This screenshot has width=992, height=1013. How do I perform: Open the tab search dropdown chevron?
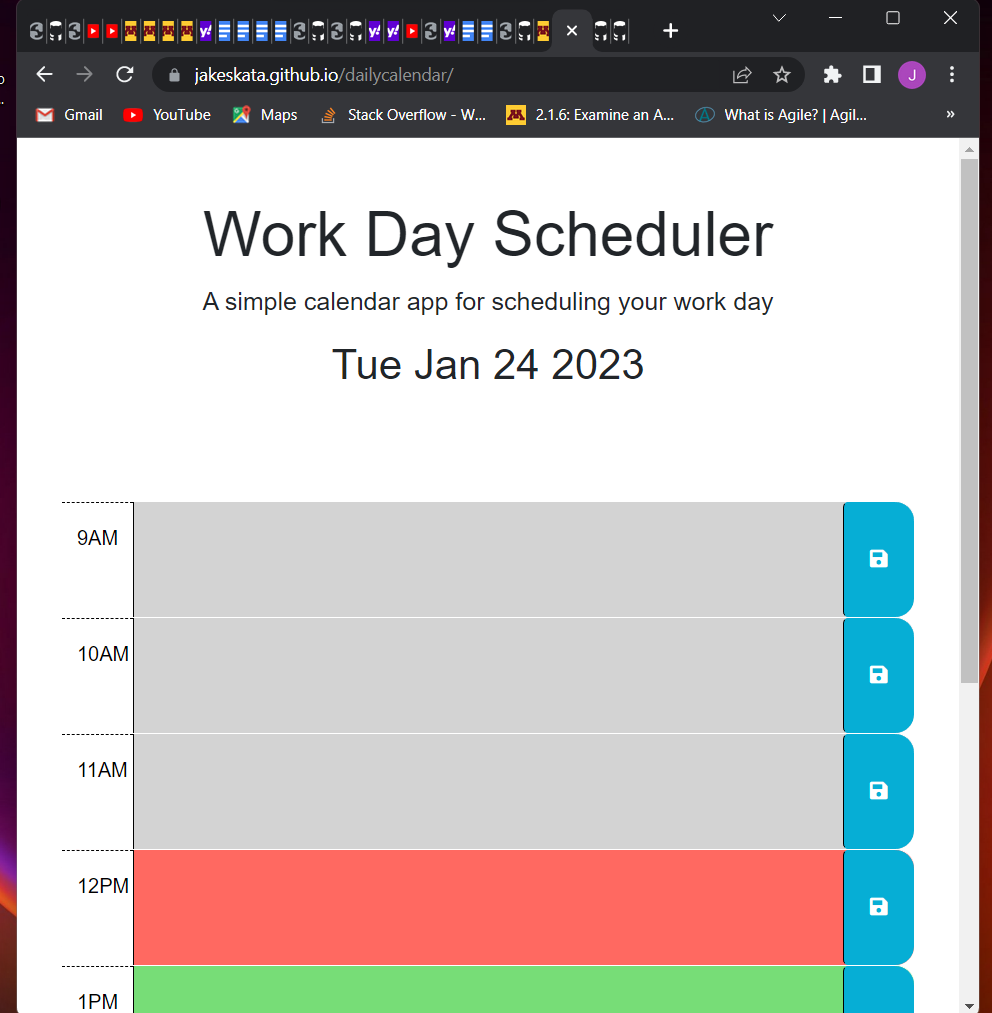(776, 18)
